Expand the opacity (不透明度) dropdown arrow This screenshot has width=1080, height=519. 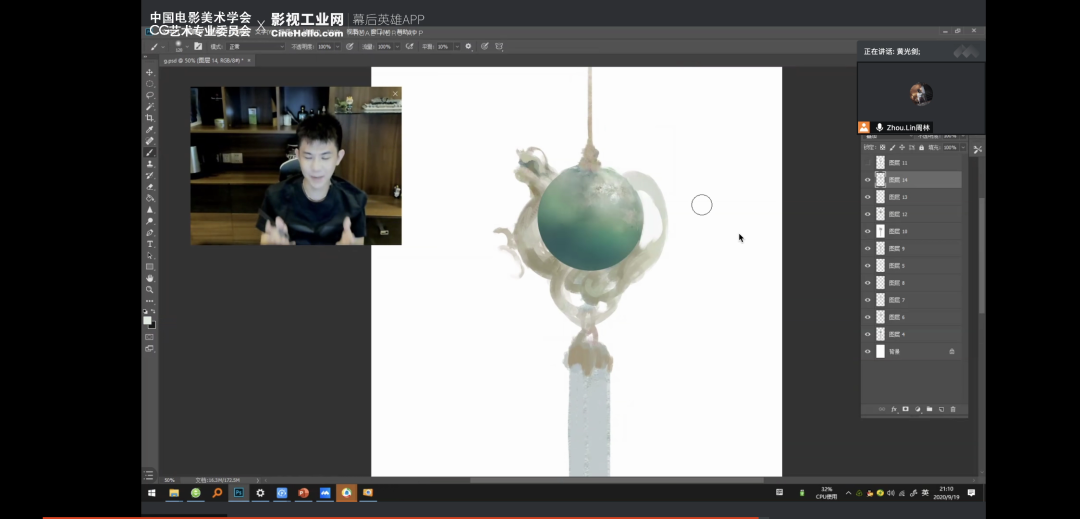point(338,46)
